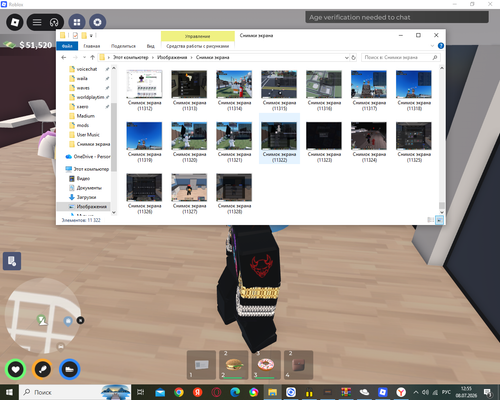Go up one folder level in Explorer
The width and height of the screenshot is (500, 400).
point(92,57)
